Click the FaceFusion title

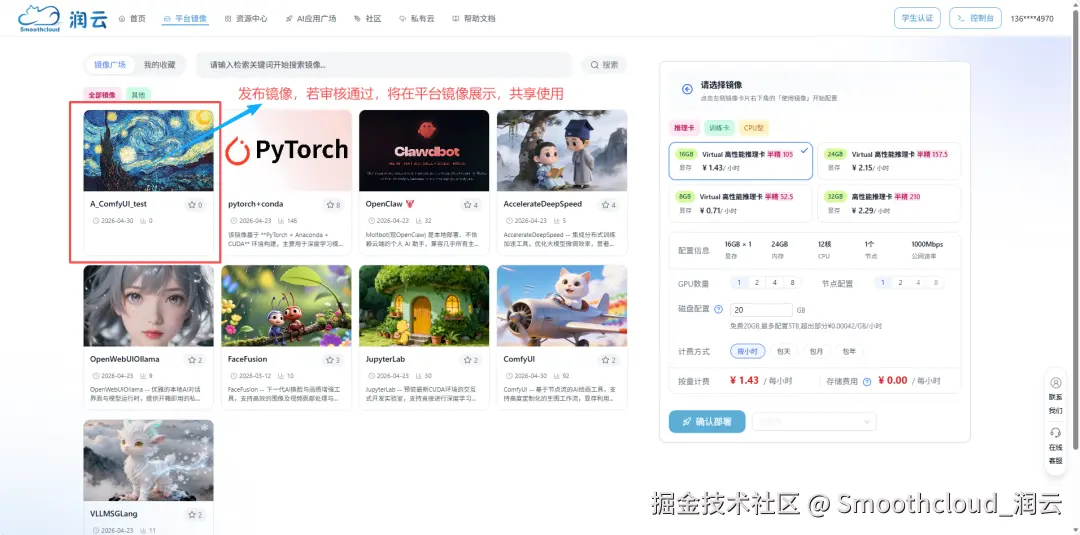[x=247, y=359]
